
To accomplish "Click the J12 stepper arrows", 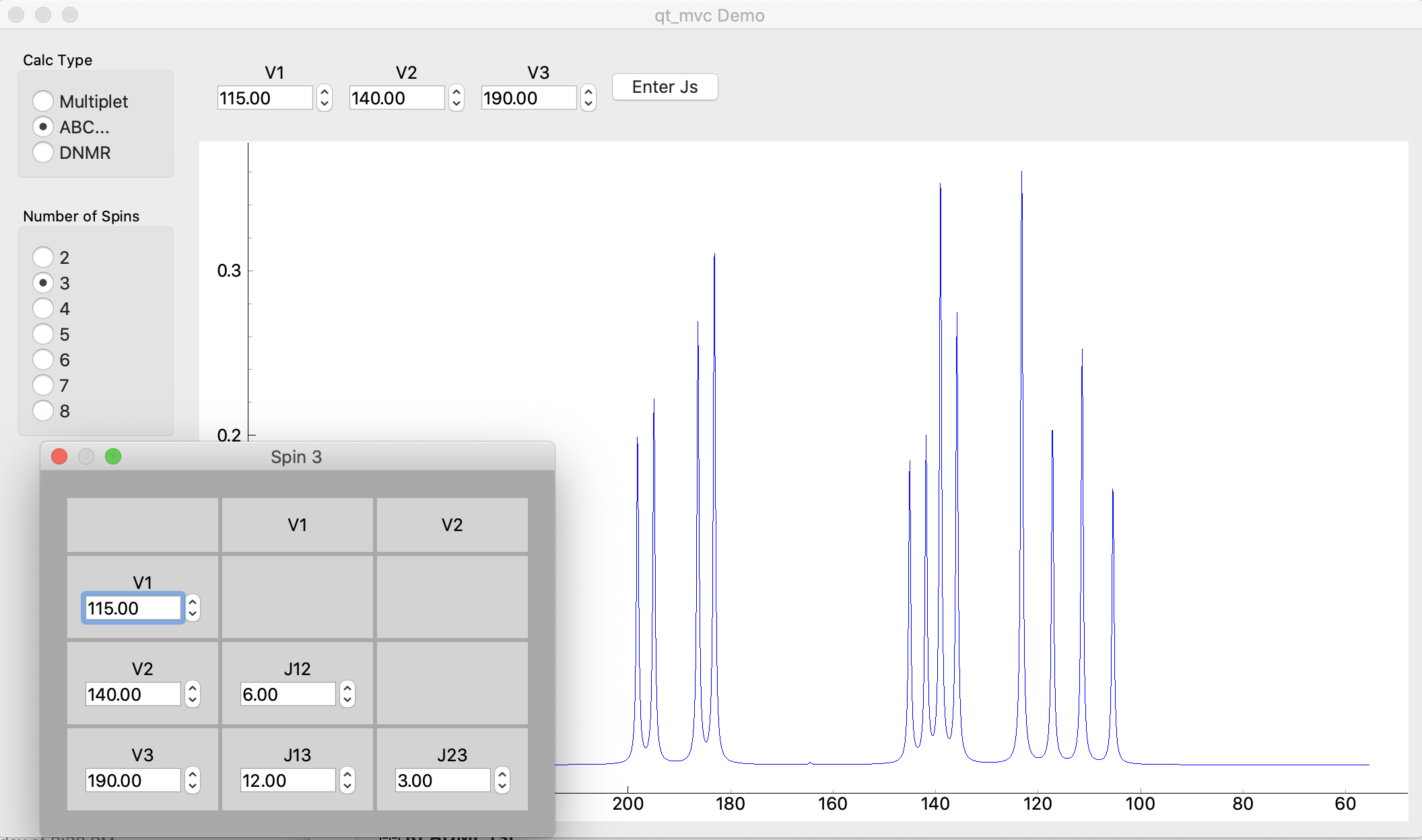I will 347,694.
